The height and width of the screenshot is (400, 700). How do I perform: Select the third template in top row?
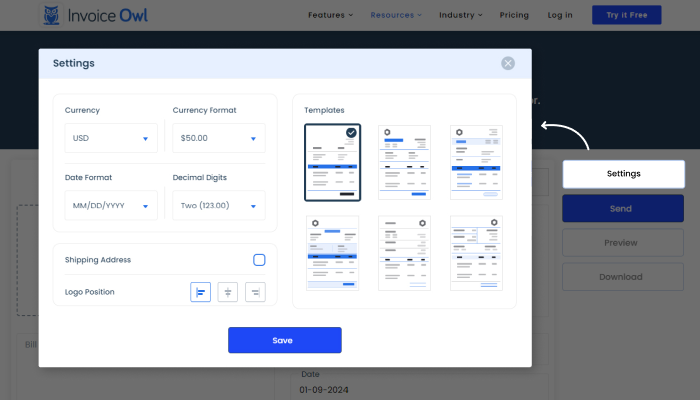pyautogui.click(x=476, y=162)
